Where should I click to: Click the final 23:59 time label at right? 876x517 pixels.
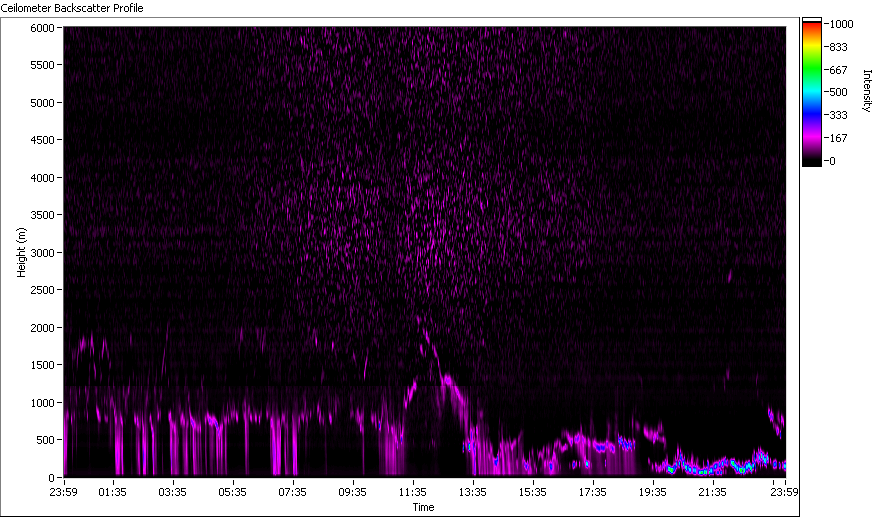pyautogui.click(x=785, y=492)
